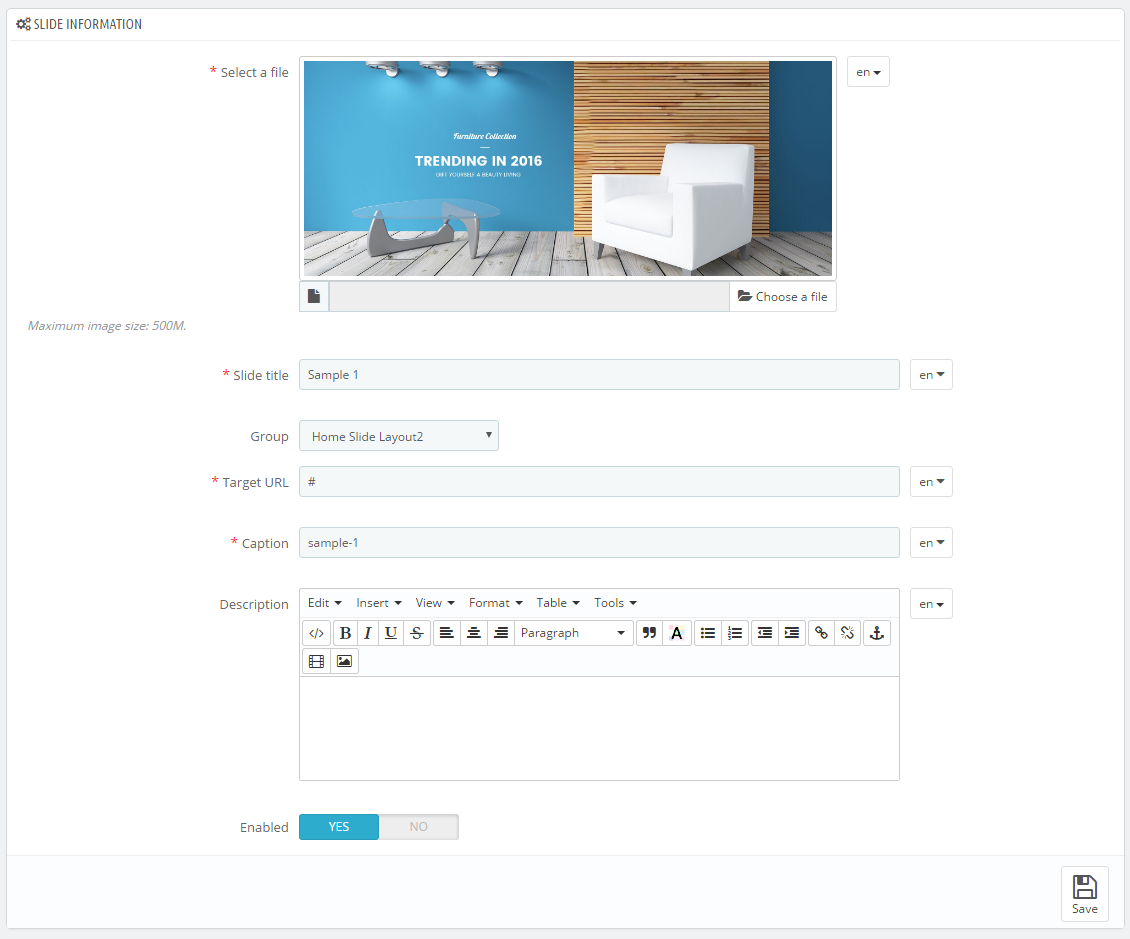
Task: Open the language dropdown beside Slide title
Action: [x=931, y=375]
